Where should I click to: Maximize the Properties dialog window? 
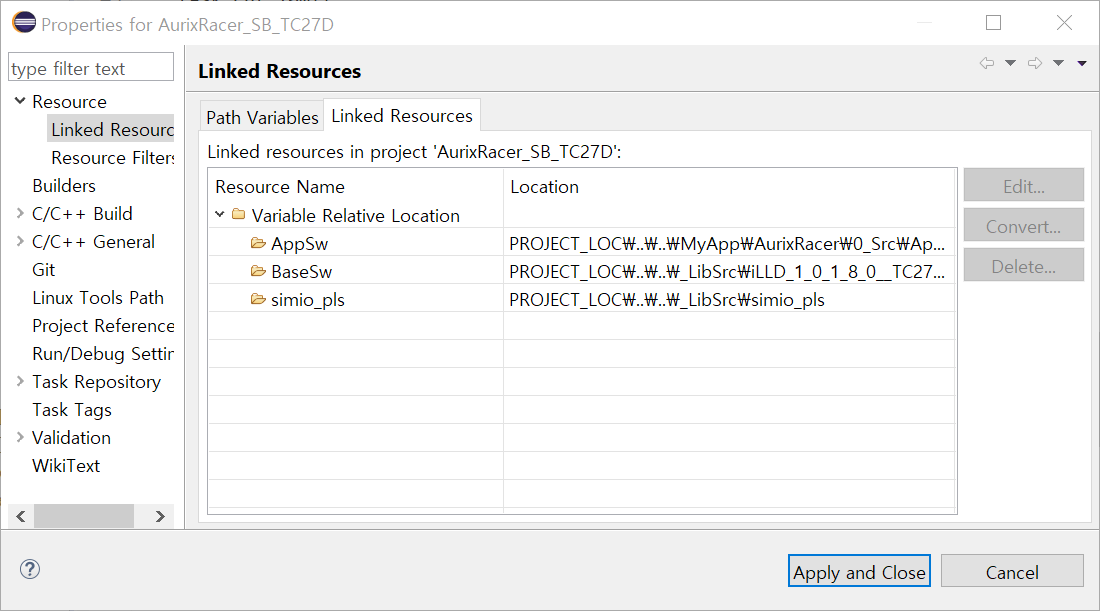click(993, 22)
